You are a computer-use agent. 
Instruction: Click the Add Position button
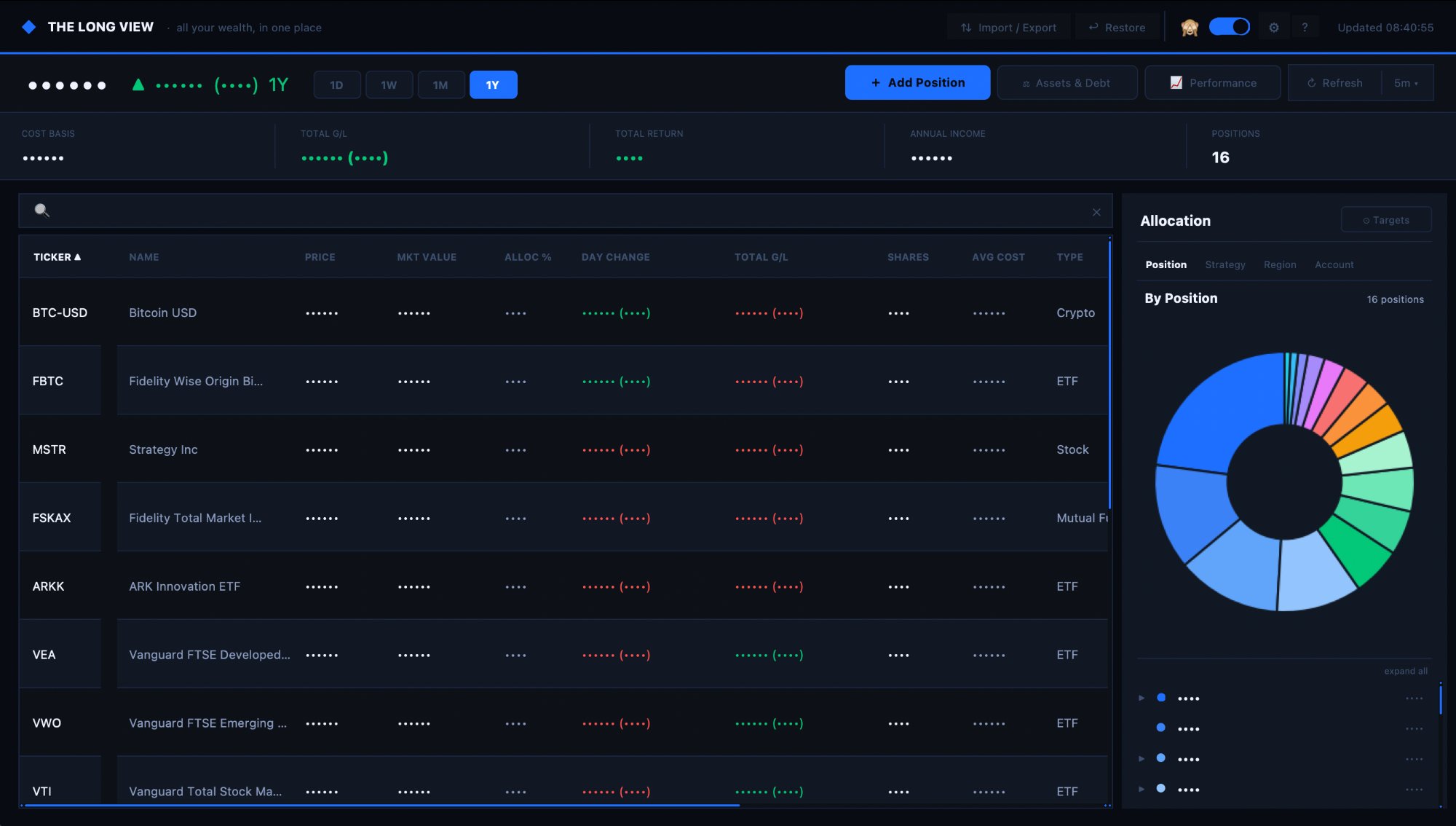click(x=917, y=82)
